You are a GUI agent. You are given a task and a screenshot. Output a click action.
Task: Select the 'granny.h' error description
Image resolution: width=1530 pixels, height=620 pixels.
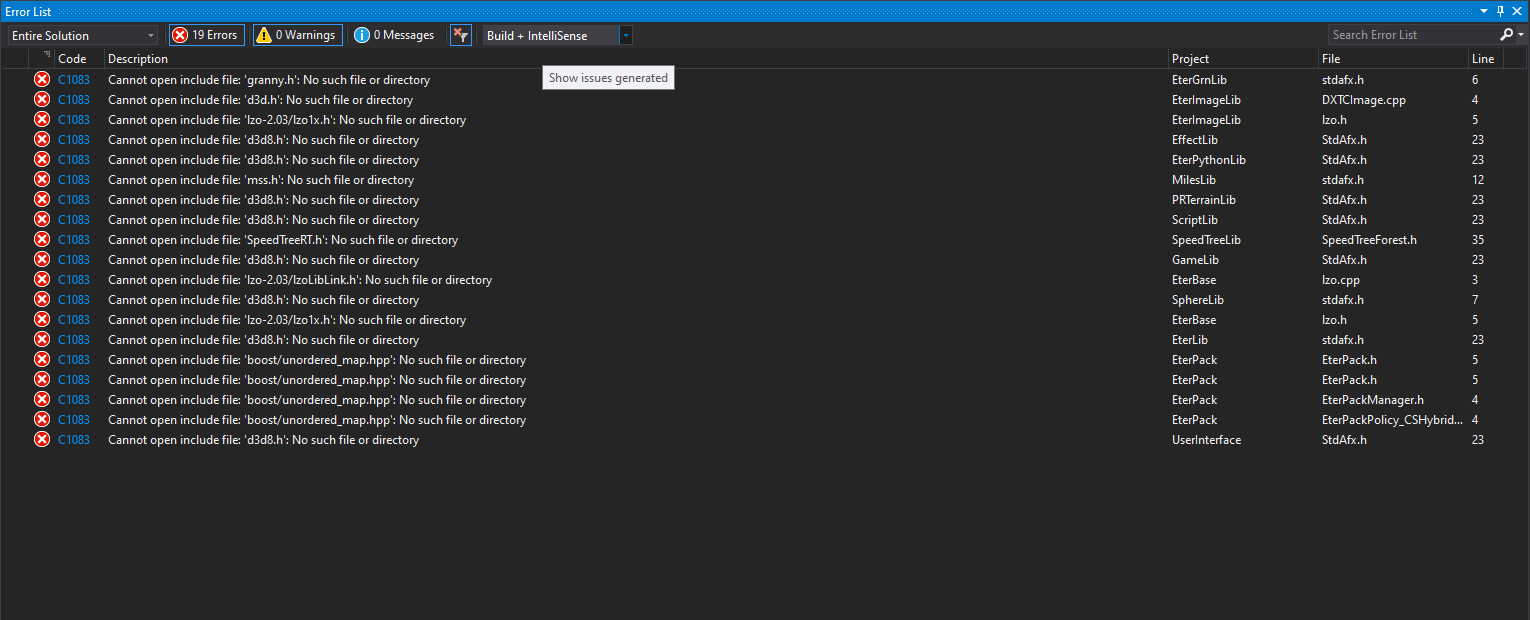click(269, 80)
